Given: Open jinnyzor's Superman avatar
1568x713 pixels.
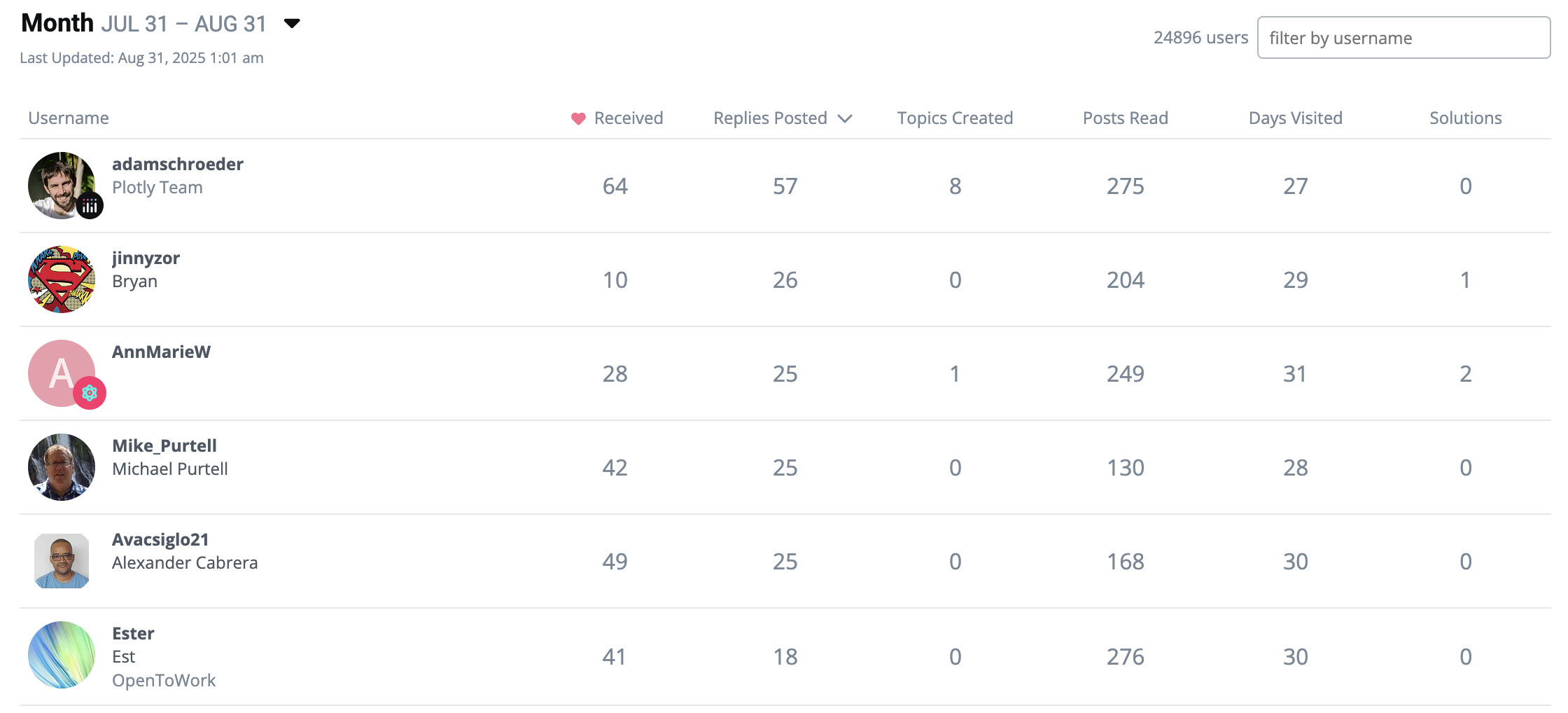Looking at the screenshot, I should pos(62,279).
